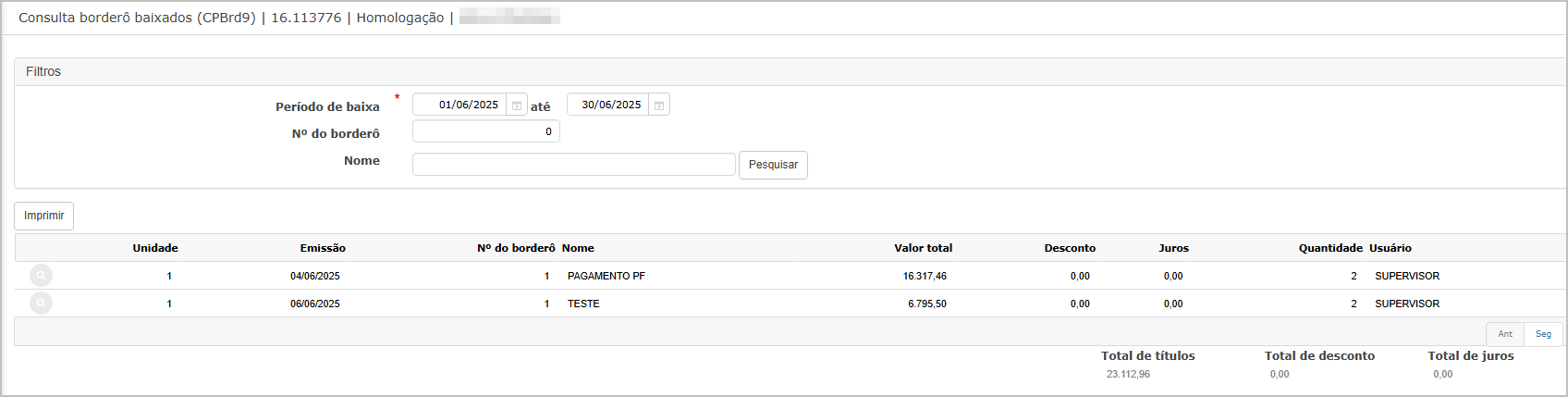Screen dimensions: 1568x397
Task: Sort by Usuário column header
Action: click(x=1390, y=248)
